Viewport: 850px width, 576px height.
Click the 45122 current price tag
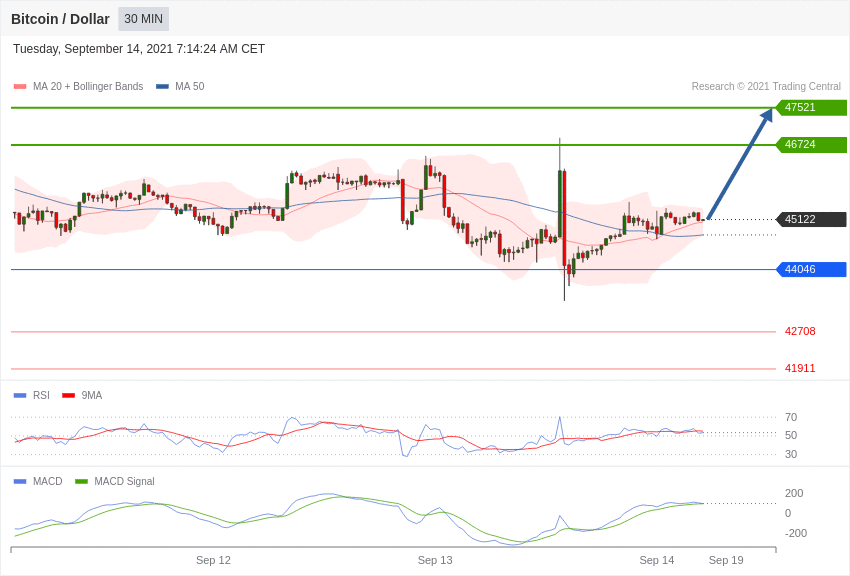coord(811,219)
